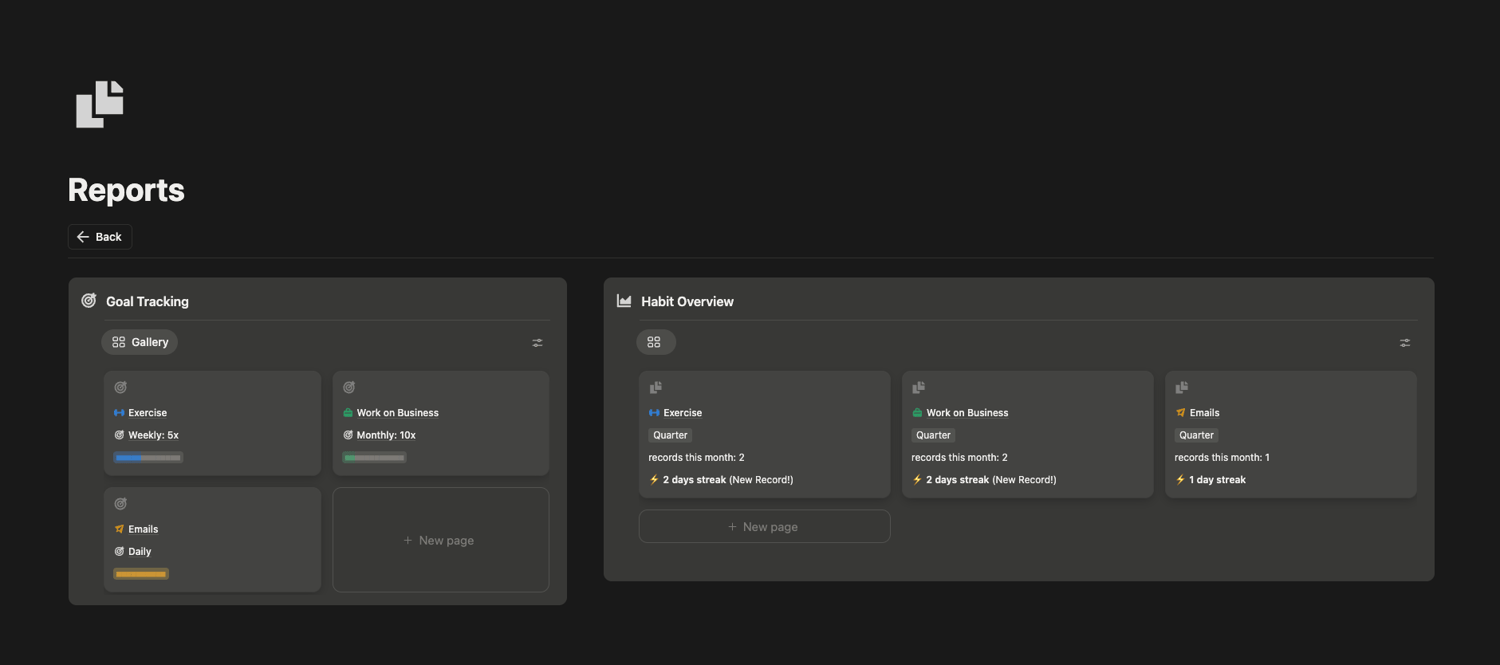Click page icon on Work on Business habit card

[x=919, y=388]
